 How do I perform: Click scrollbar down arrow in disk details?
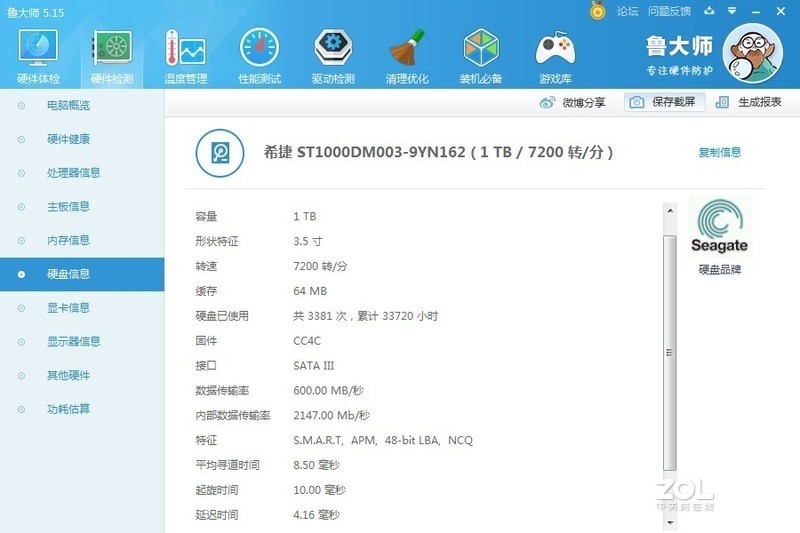tap(670, 522)
